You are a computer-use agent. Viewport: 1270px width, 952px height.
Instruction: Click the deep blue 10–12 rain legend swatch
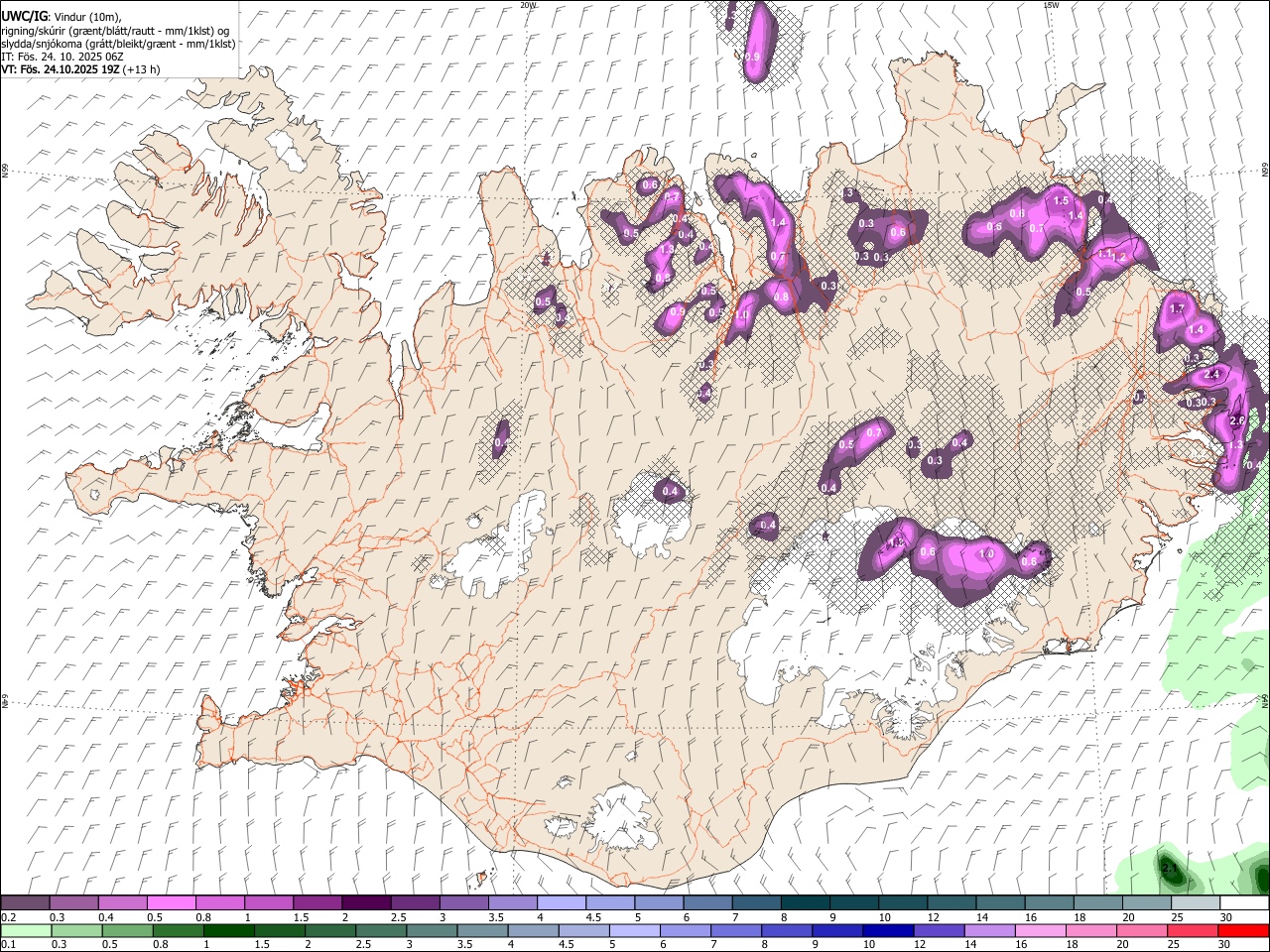888,930
